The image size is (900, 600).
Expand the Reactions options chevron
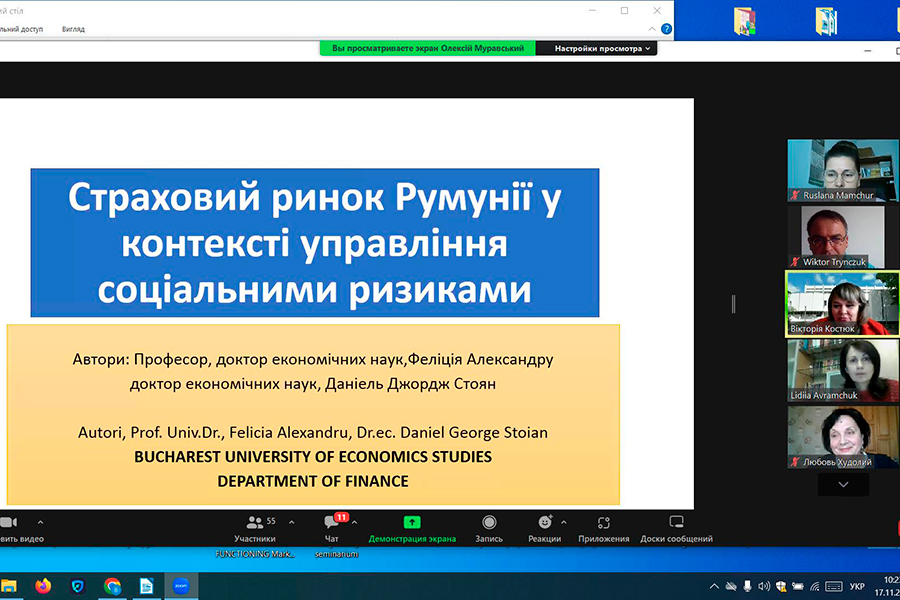pyautogui.click(x=564, y=522)
